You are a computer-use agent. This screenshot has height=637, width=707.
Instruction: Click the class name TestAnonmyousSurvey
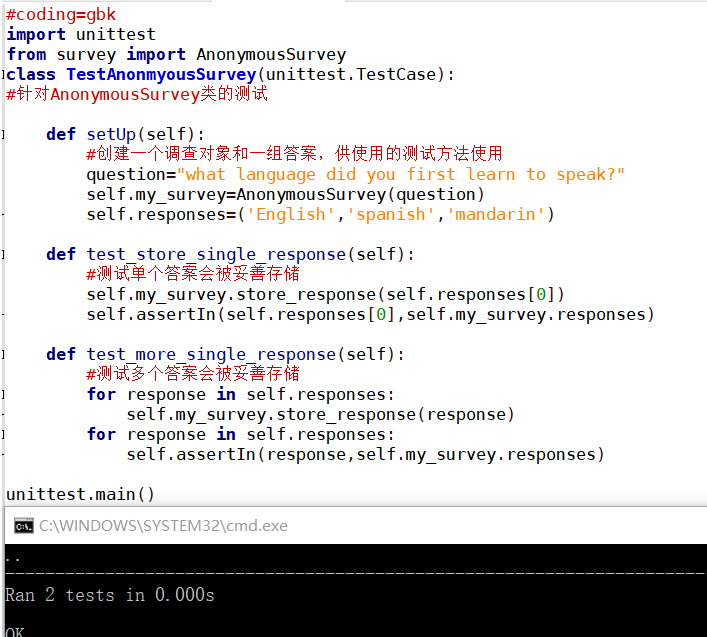click(x=161, y=74)
